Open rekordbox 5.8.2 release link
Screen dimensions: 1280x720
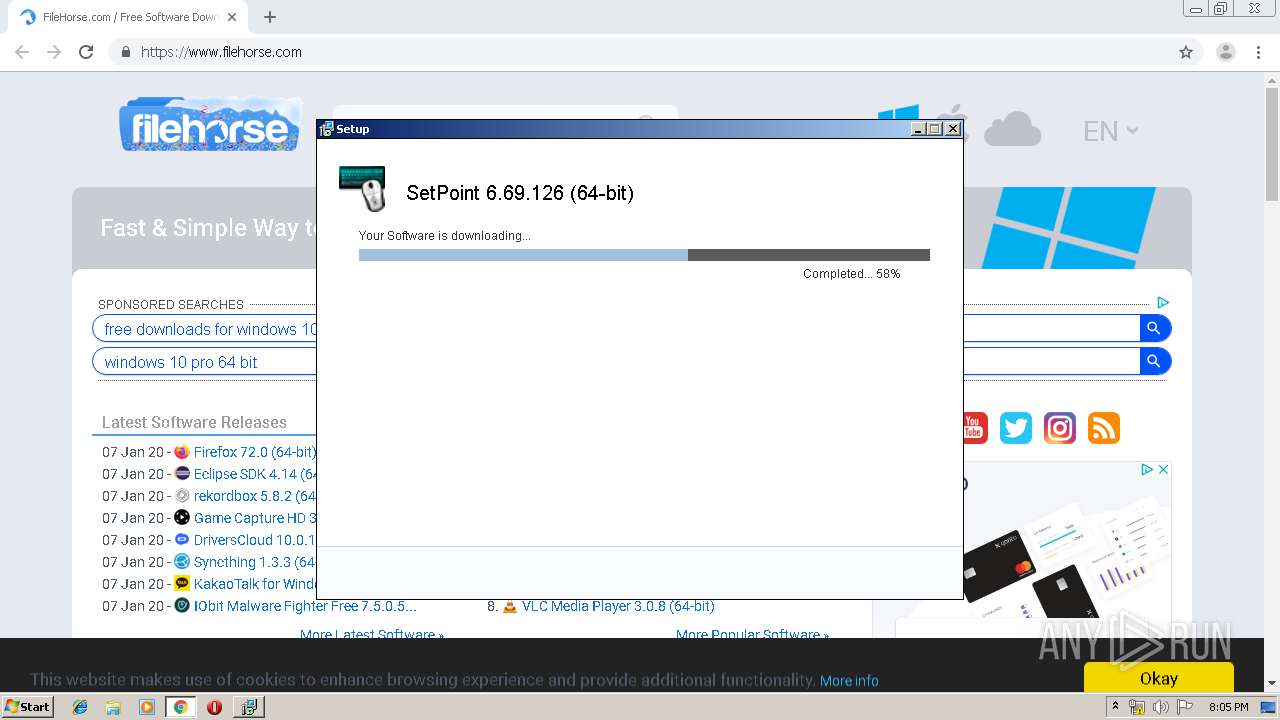tap(255, 496)
